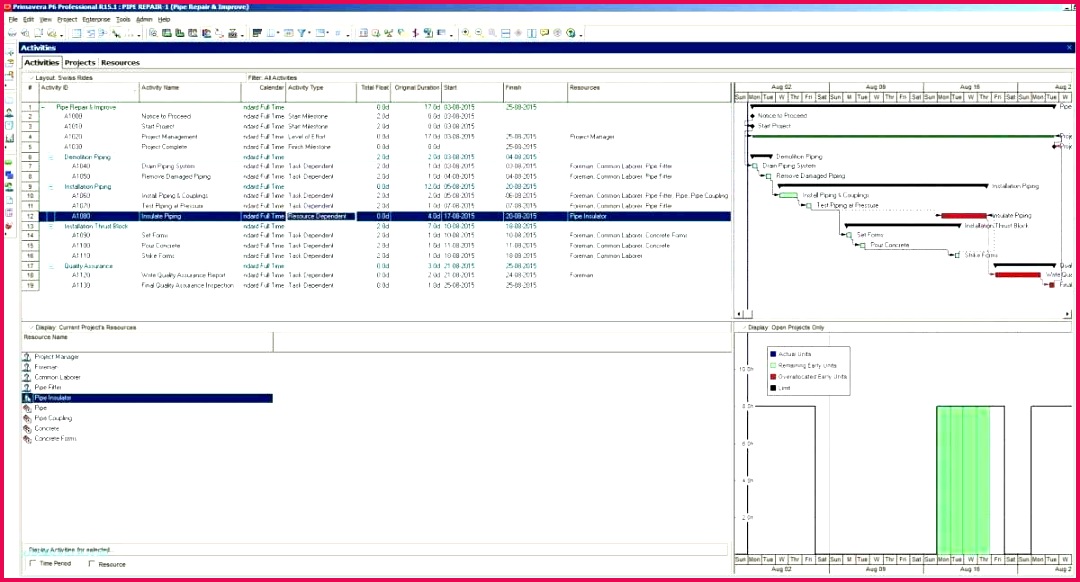Switch to the Projects tab

pyautogui.click(x=80, y=63)
